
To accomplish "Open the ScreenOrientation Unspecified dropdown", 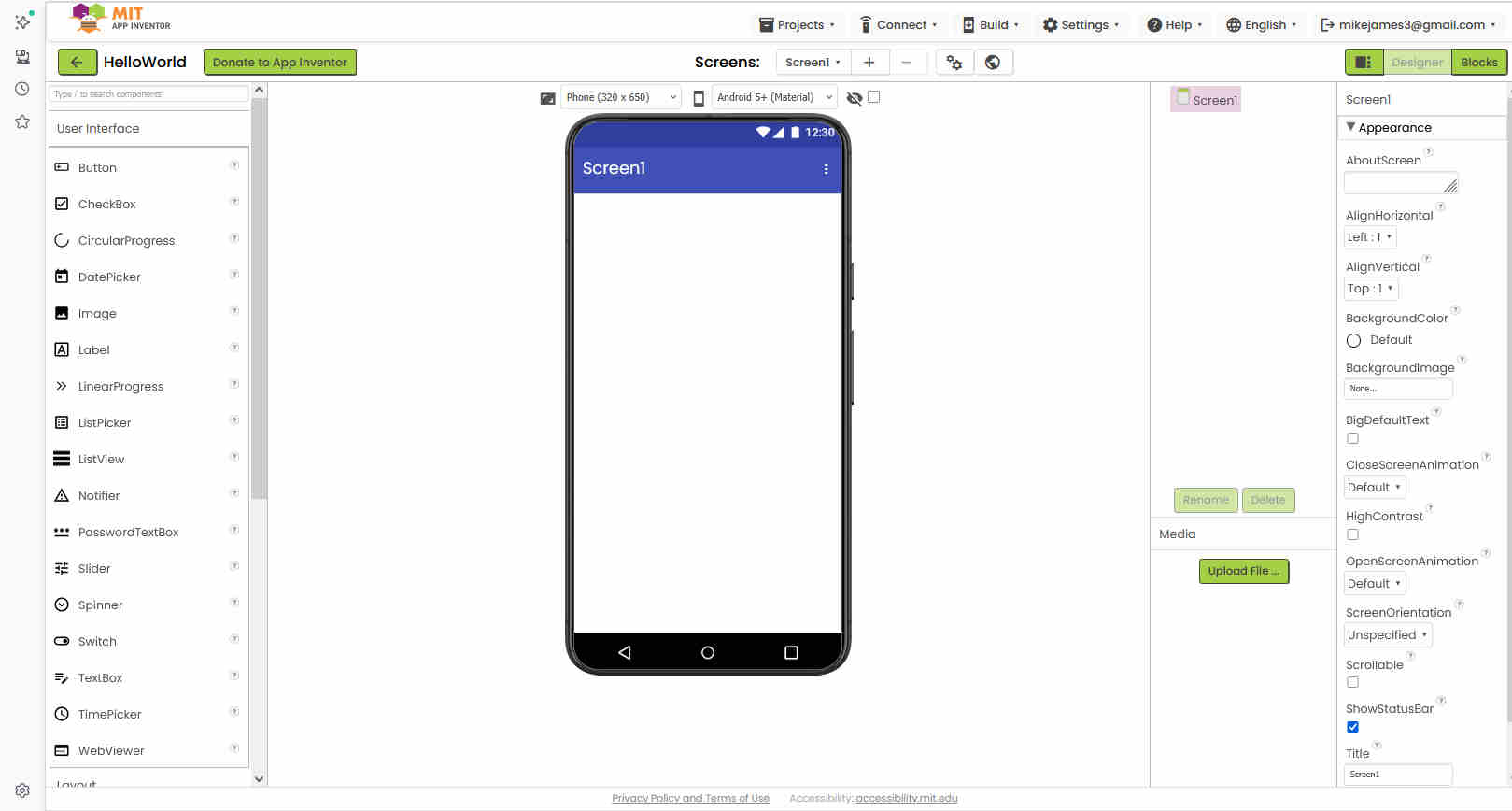I will 1387,635.
